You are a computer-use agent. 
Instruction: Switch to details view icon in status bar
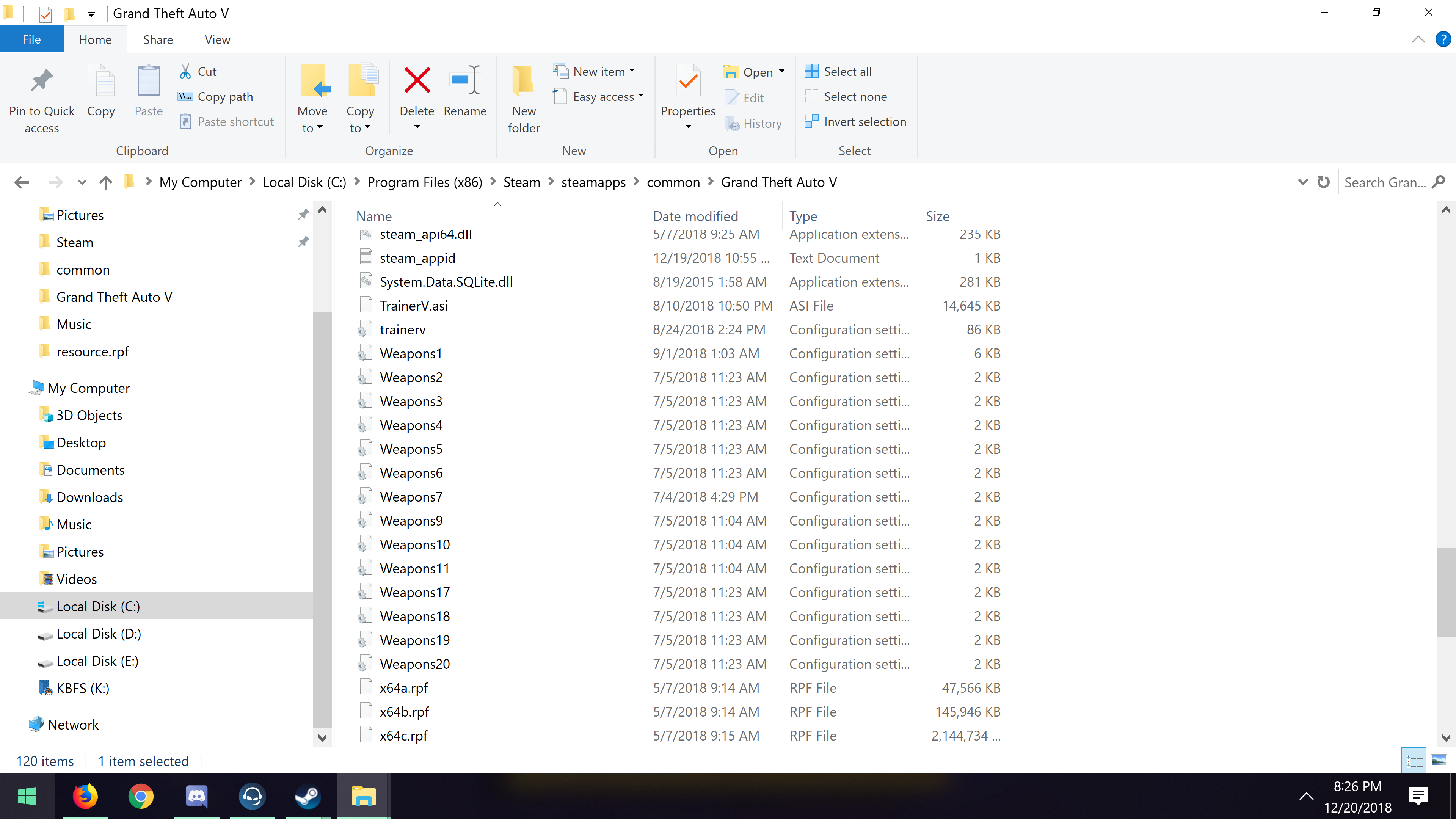tap(1414, 761)
